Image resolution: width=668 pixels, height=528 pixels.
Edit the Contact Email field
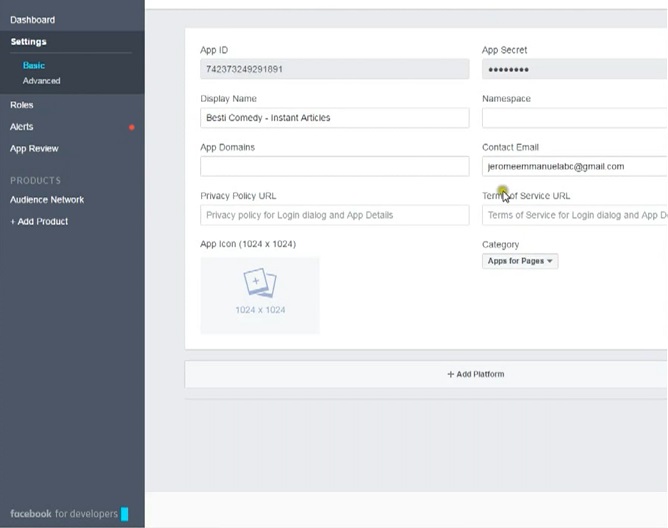pyautogui.click(x=575, y=166)
